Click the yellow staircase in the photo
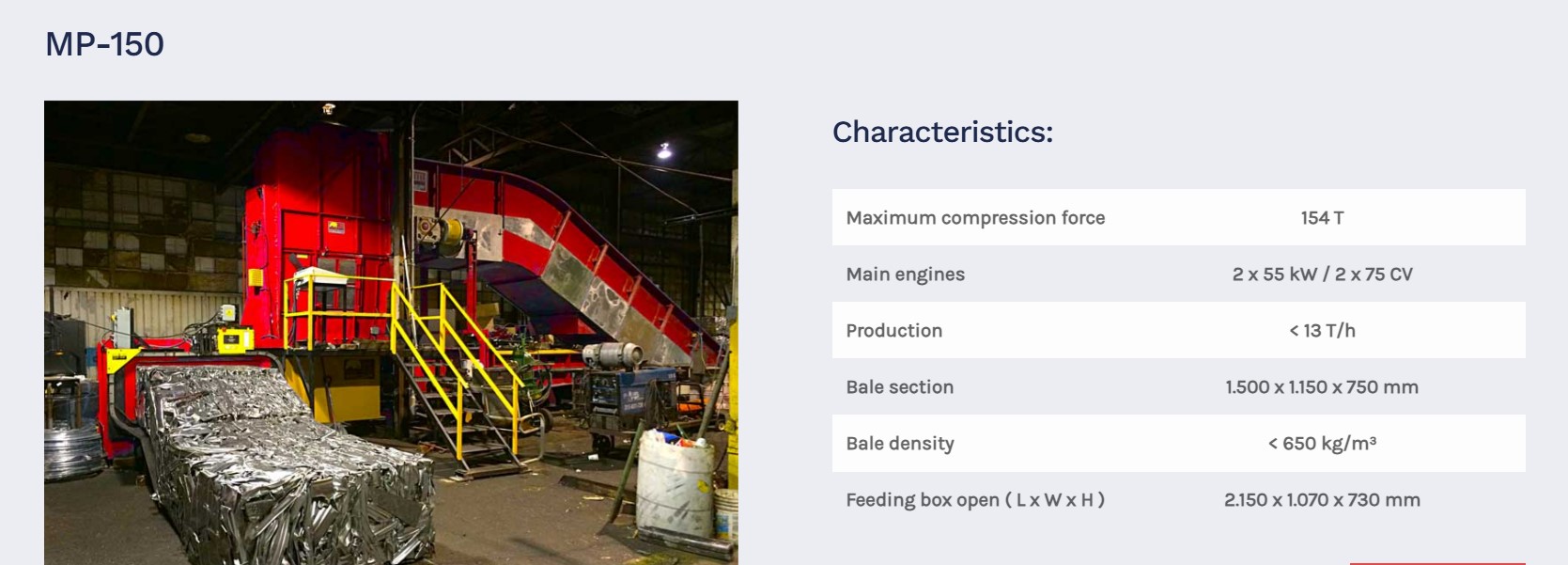The image size is (1568, 565). [451, 367]
